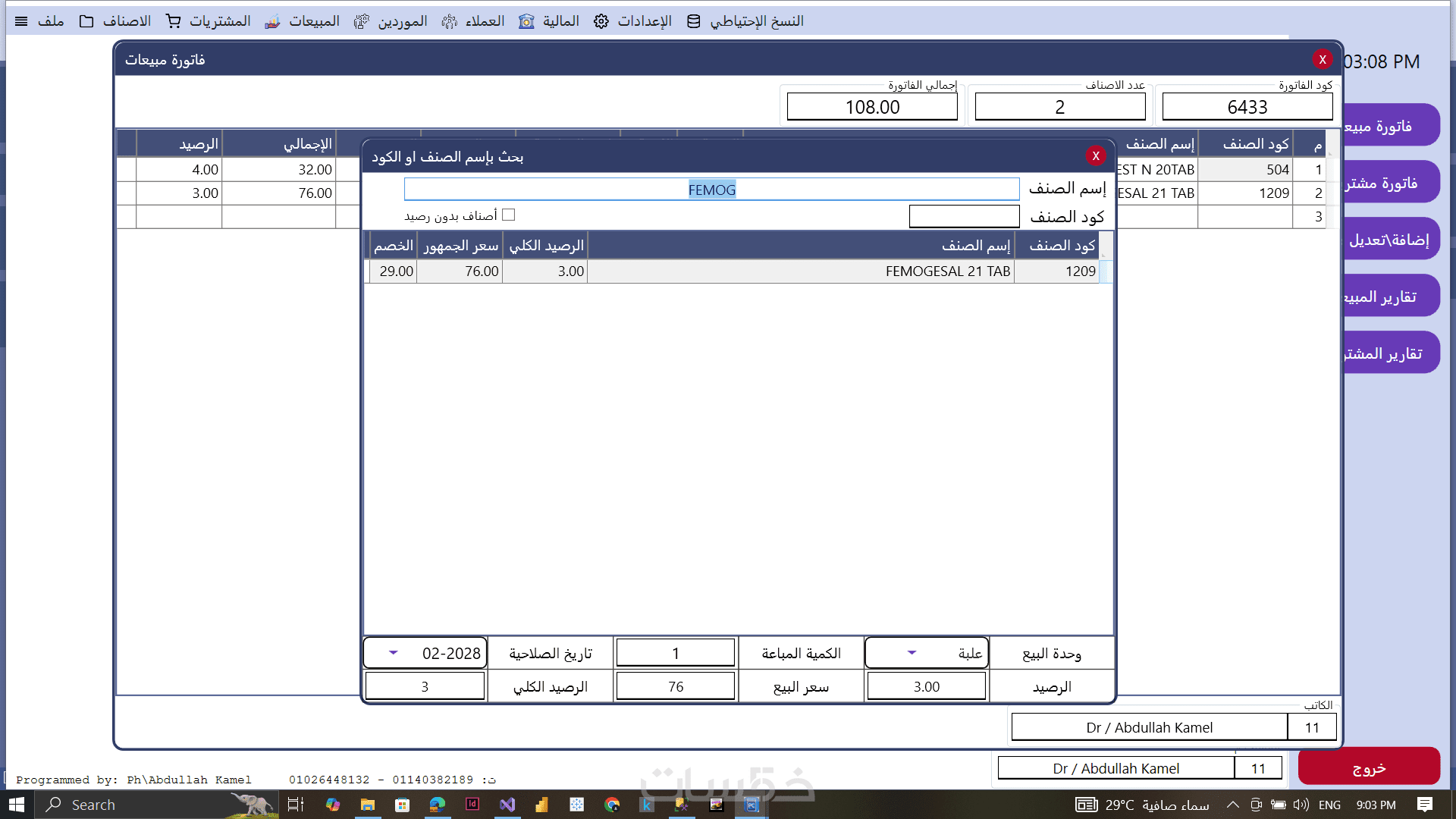The image size is (1456, 819).
Task: Click the sales chart icon for المبيعات
Action: pos(272,21)
